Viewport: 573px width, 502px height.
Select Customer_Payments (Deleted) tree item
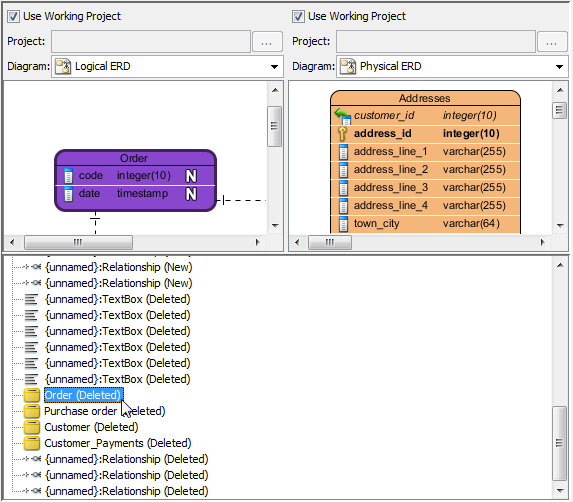click(x=118, y=443)
